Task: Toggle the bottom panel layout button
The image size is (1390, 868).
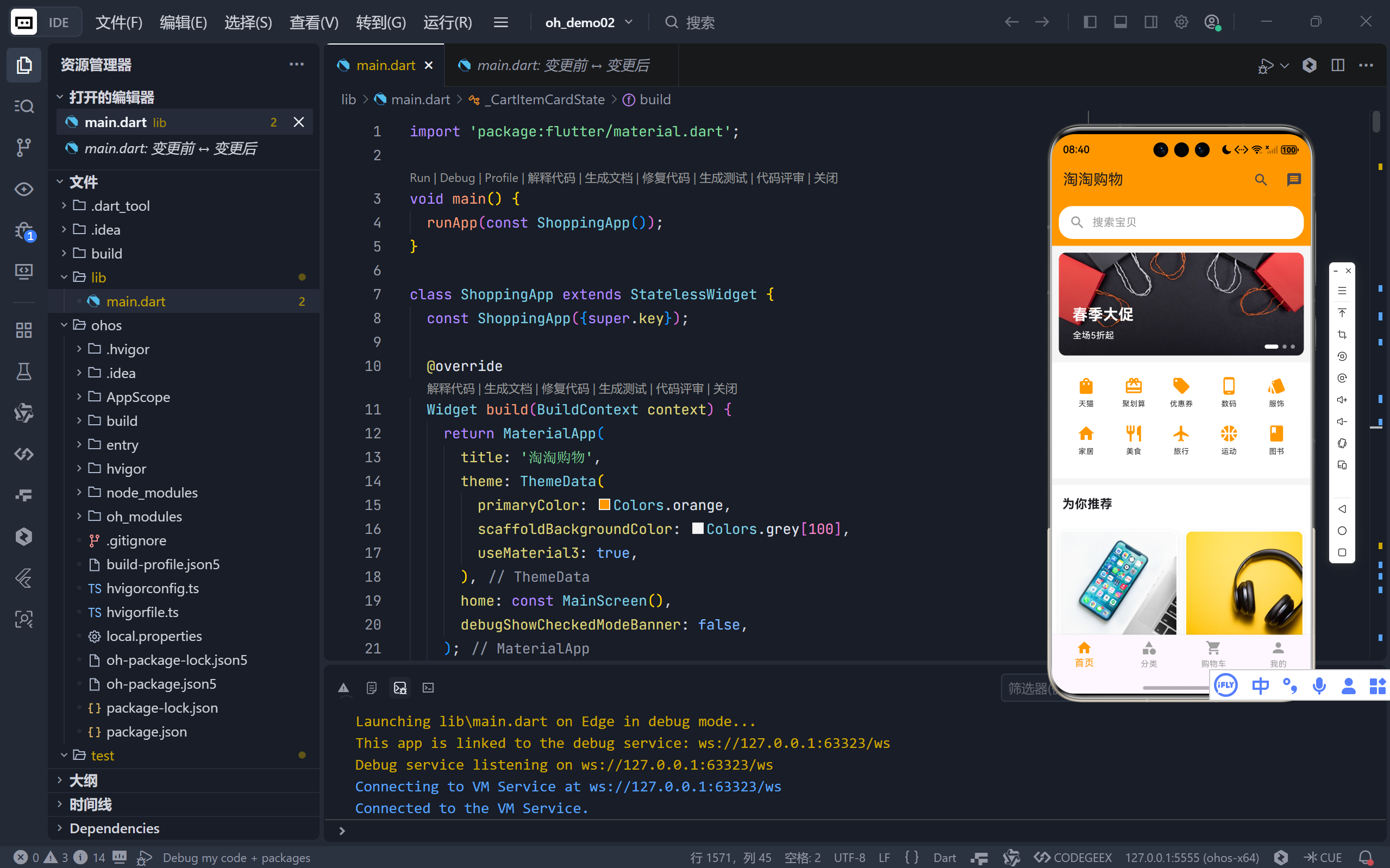Action: point(1120,22)
